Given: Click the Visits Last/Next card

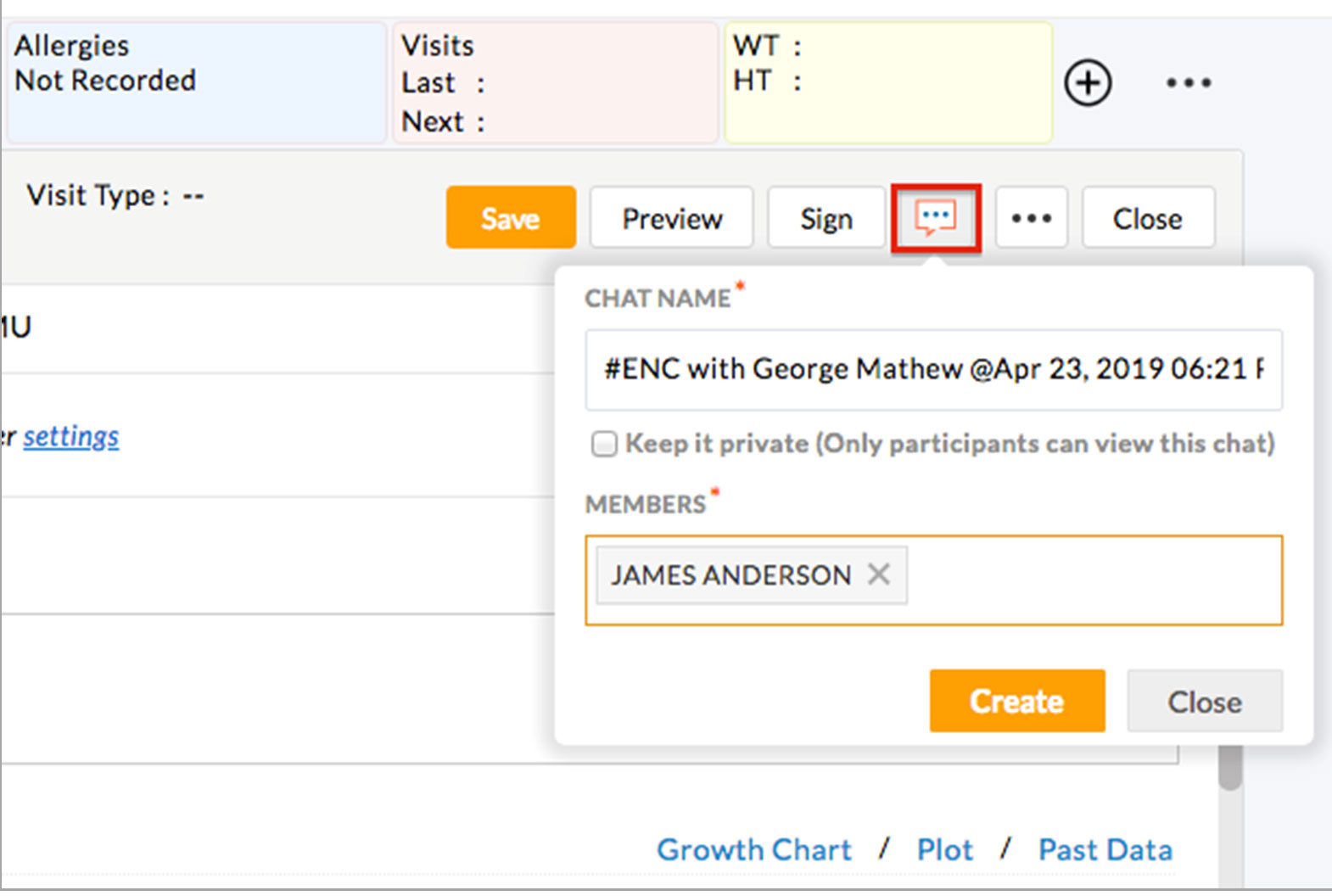Looking at the screenshot, I should point(555,83).
